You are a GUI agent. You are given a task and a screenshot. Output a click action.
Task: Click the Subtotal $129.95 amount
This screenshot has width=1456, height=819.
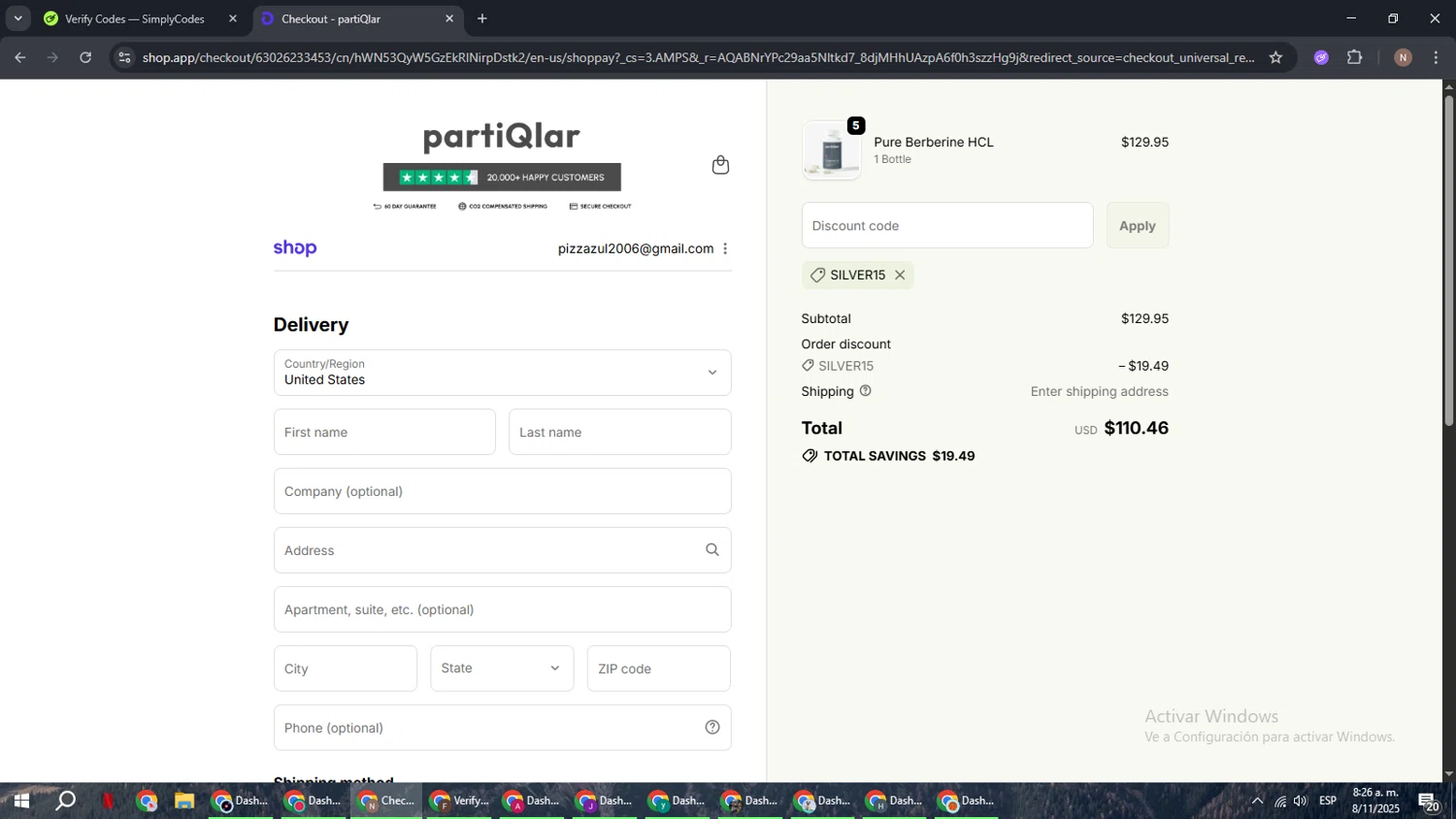1144,318
